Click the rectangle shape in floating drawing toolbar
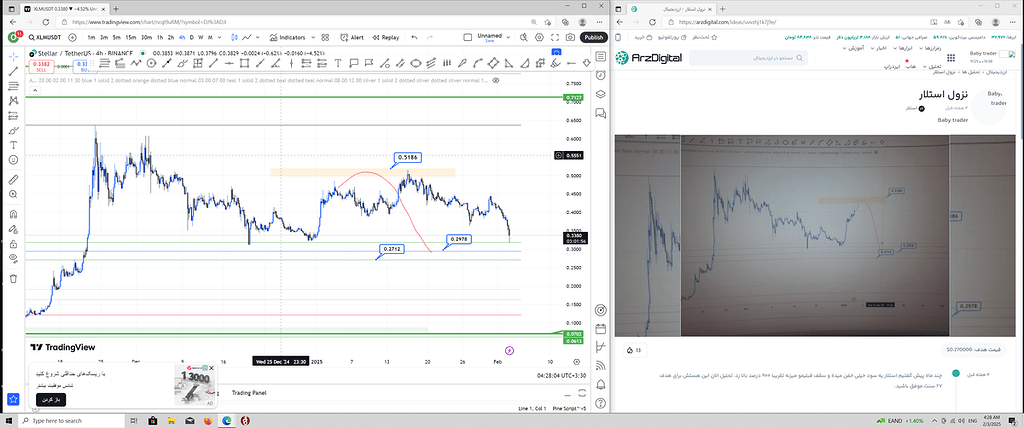The width and height of the screenshot is (1024, 428). coord(244,63)
